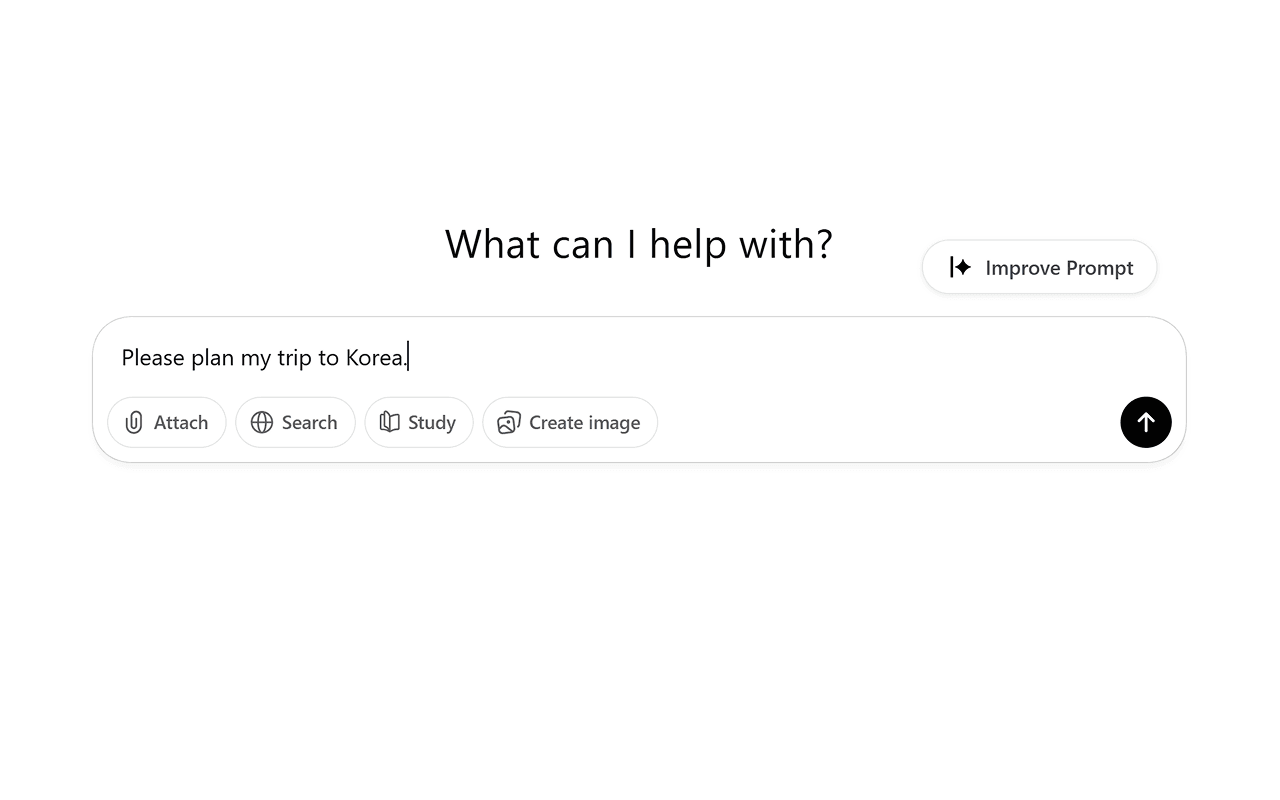
Task: Click the "Attach" text label
Action: (x=181, y=423)
